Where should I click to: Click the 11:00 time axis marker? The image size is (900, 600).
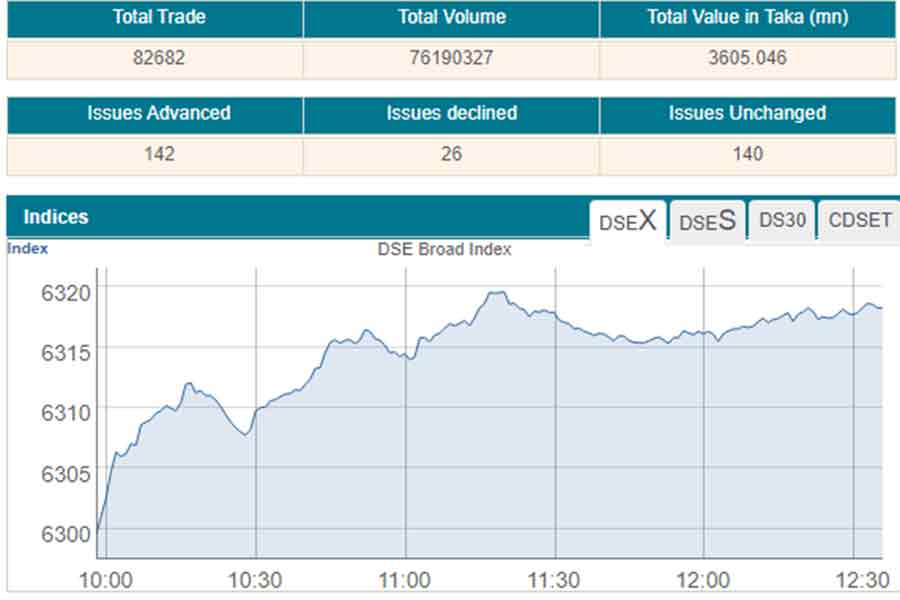pos(405,580)
